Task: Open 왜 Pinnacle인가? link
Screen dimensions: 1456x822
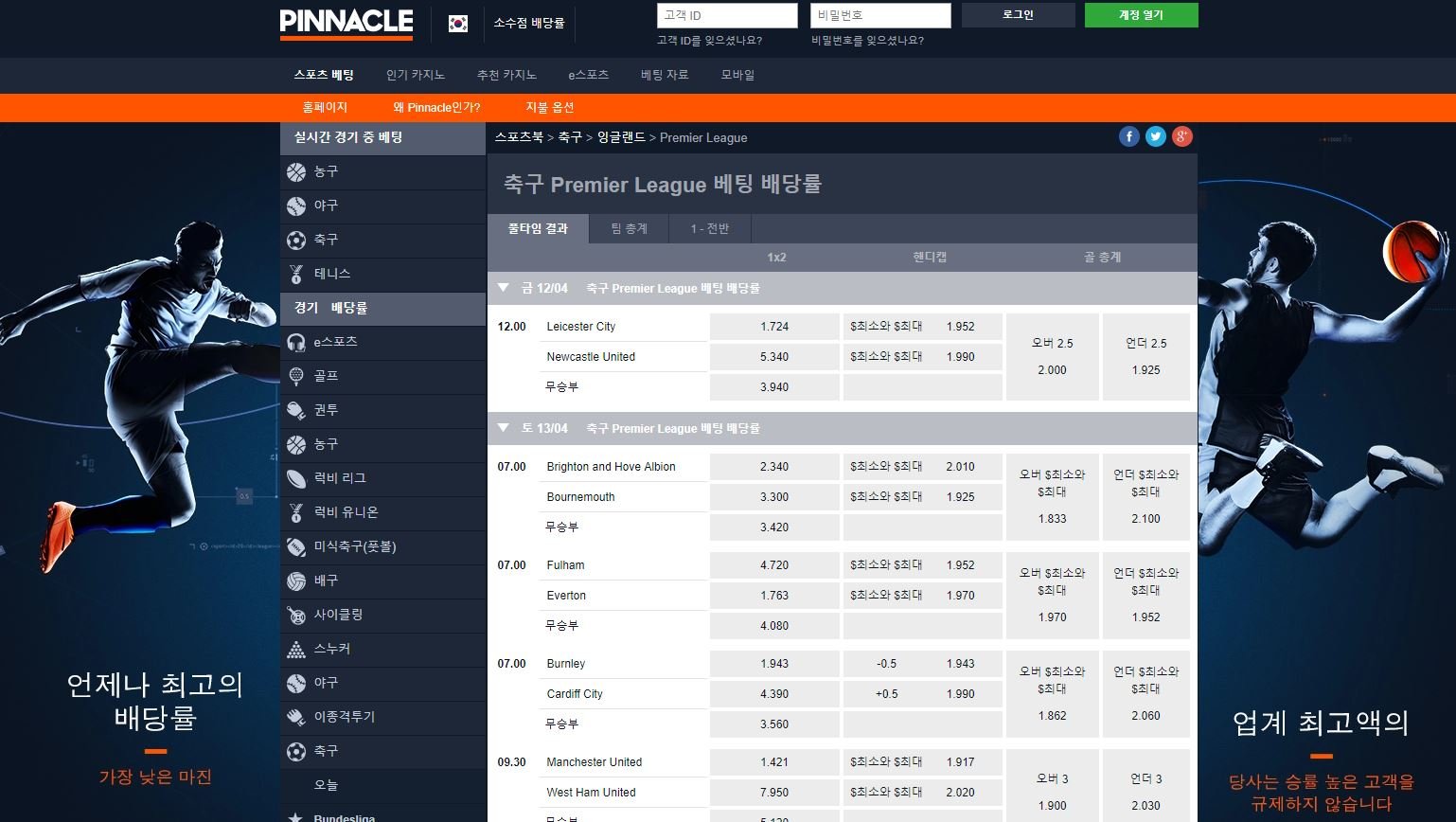Action: 436,108
